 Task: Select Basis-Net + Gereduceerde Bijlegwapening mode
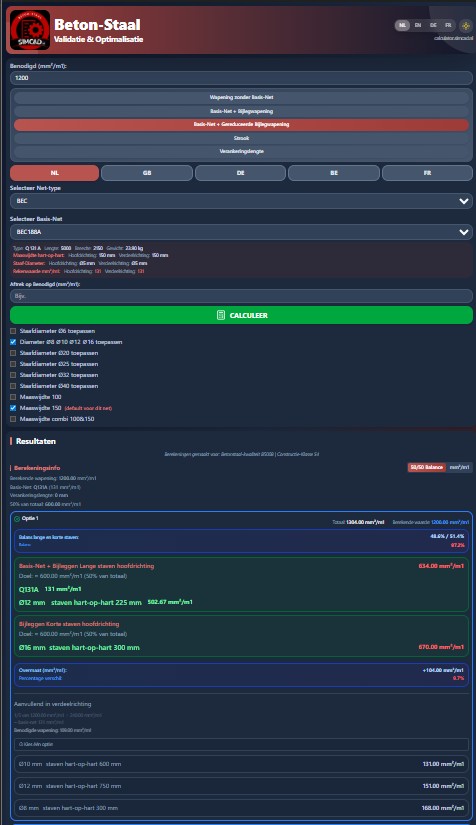pyautogui.click(x=241, y=125)
